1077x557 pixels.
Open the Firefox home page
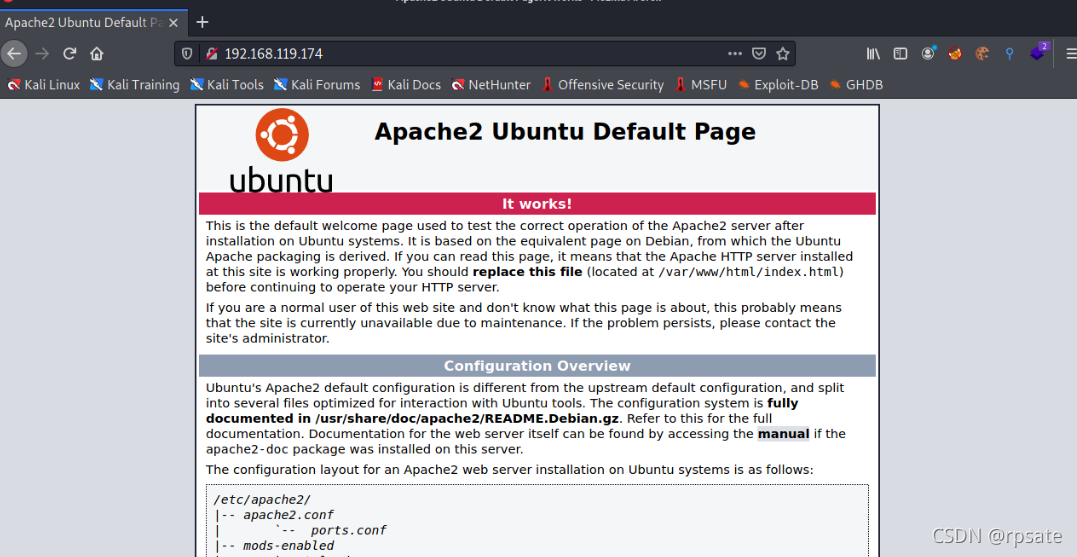[97, 54]
